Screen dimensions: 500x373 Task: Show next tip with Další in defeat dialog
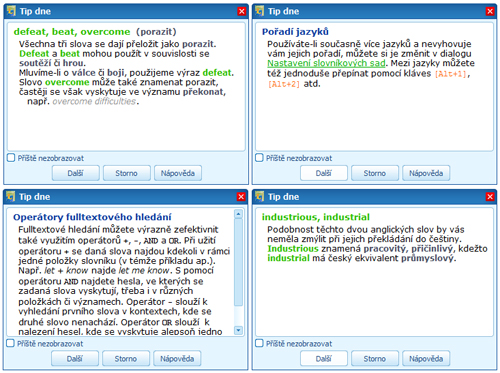pyautogui.click(x=76, y=173)
